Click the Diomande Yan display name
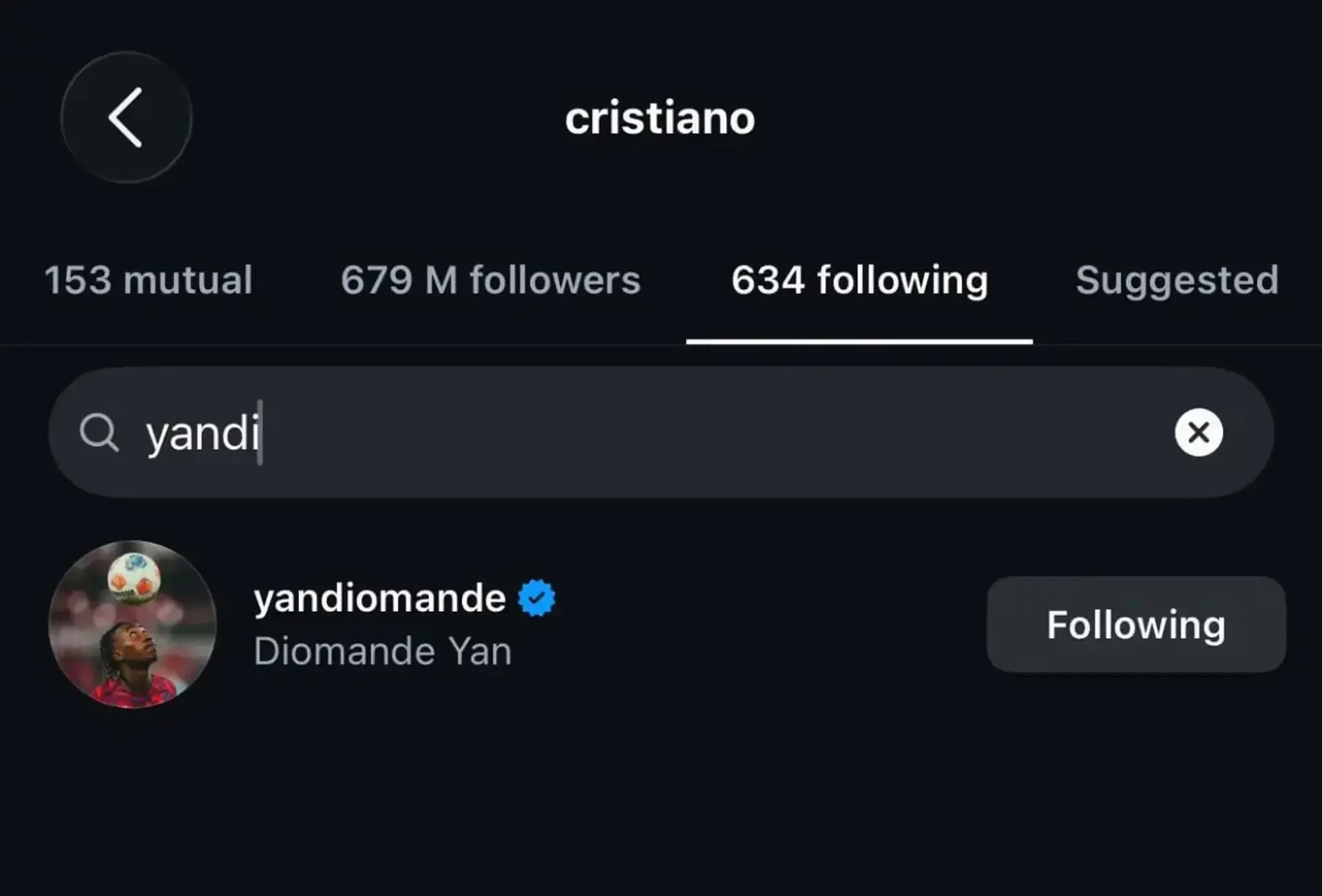The height and width of the screenshot is (896, 1322). [383, 651]
